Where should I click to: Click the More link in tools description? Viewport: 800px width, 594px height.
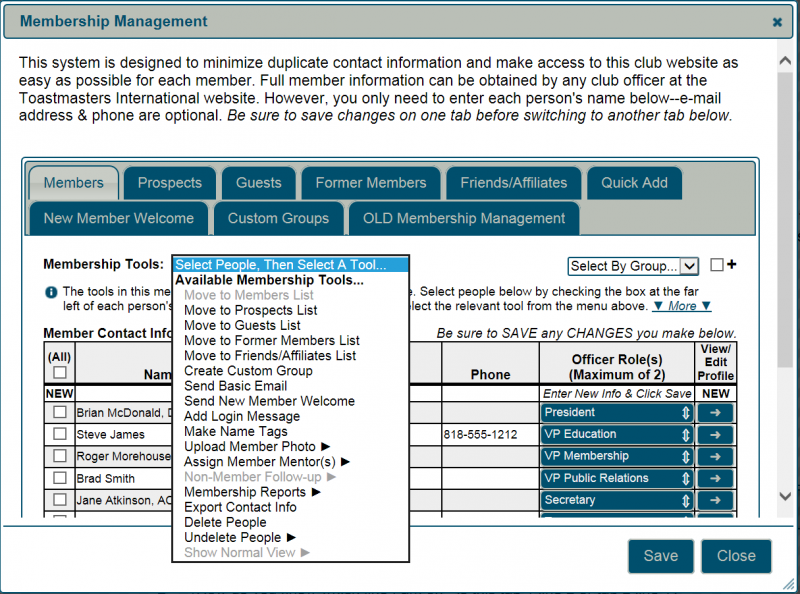click(x=681, y=306)
